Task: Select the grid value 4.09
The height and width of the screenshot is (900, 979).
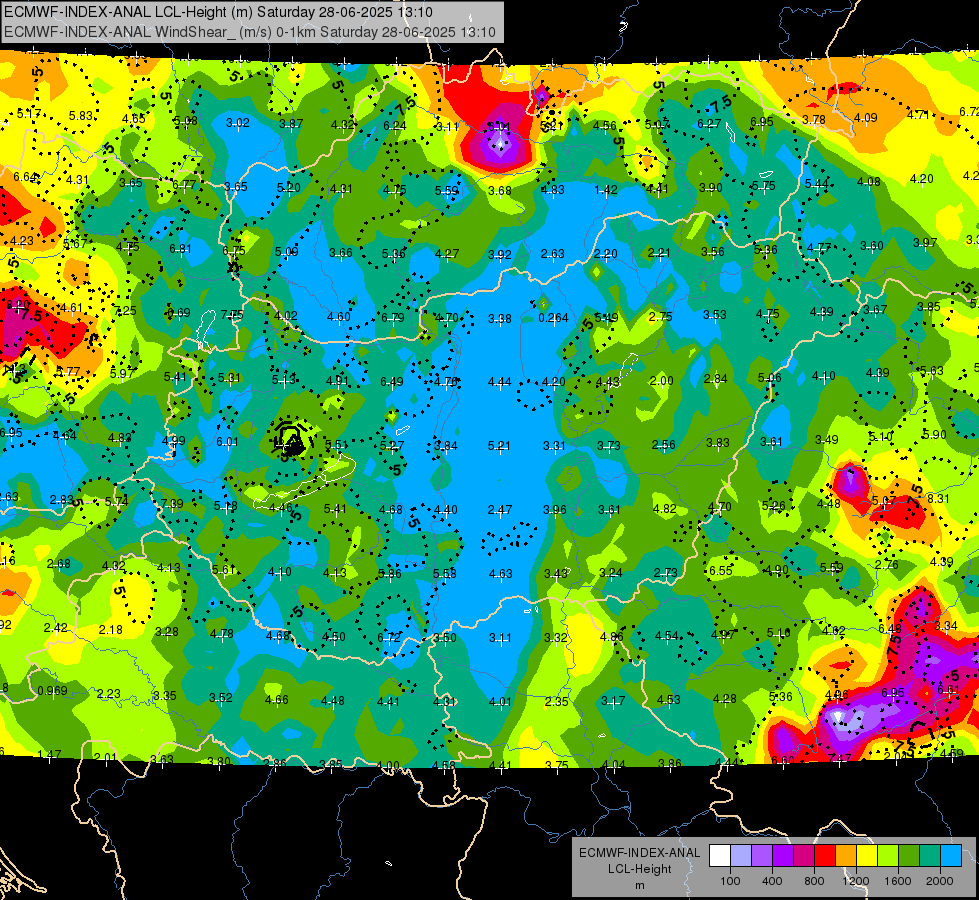Action: [x=865, y=117]
